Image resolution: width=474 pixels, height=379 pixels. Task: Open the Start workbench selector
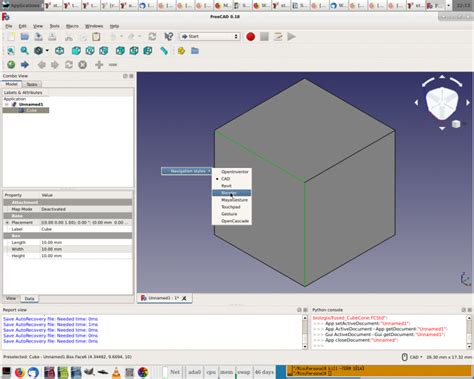click(x=210, y=36)
